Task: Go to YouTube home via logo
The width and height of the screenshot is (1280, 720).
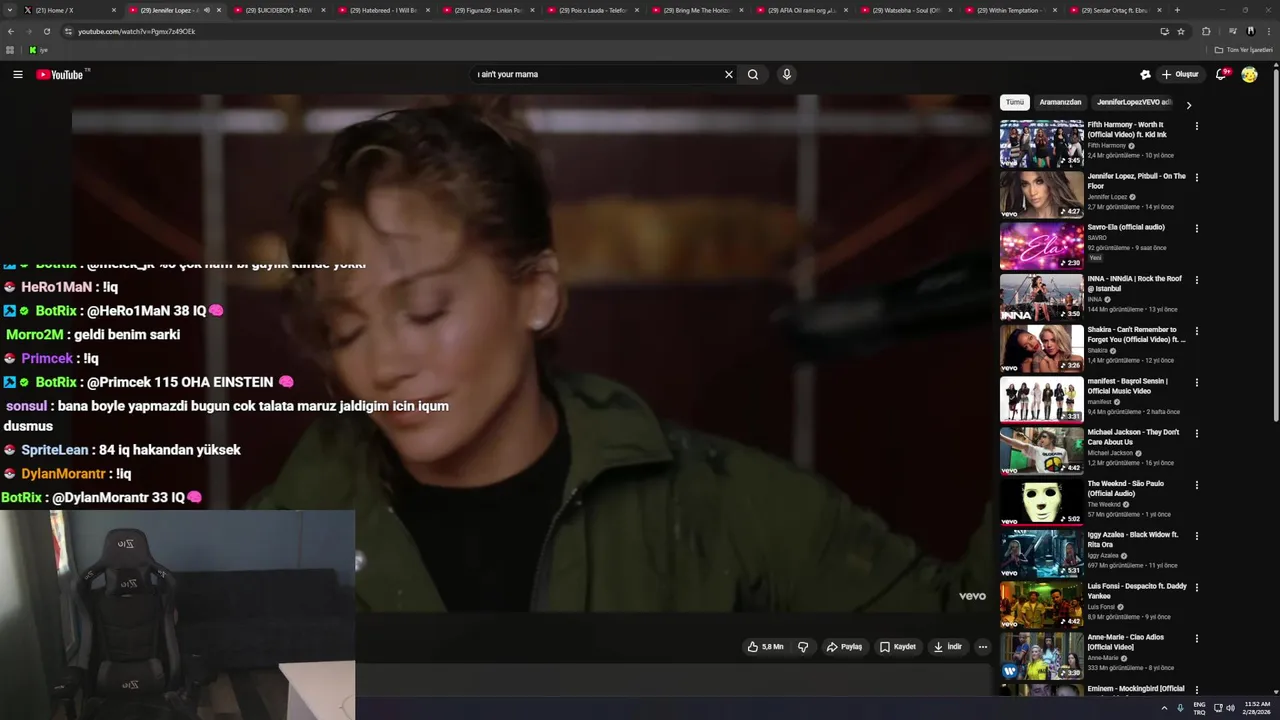Action: coord(62,74)
